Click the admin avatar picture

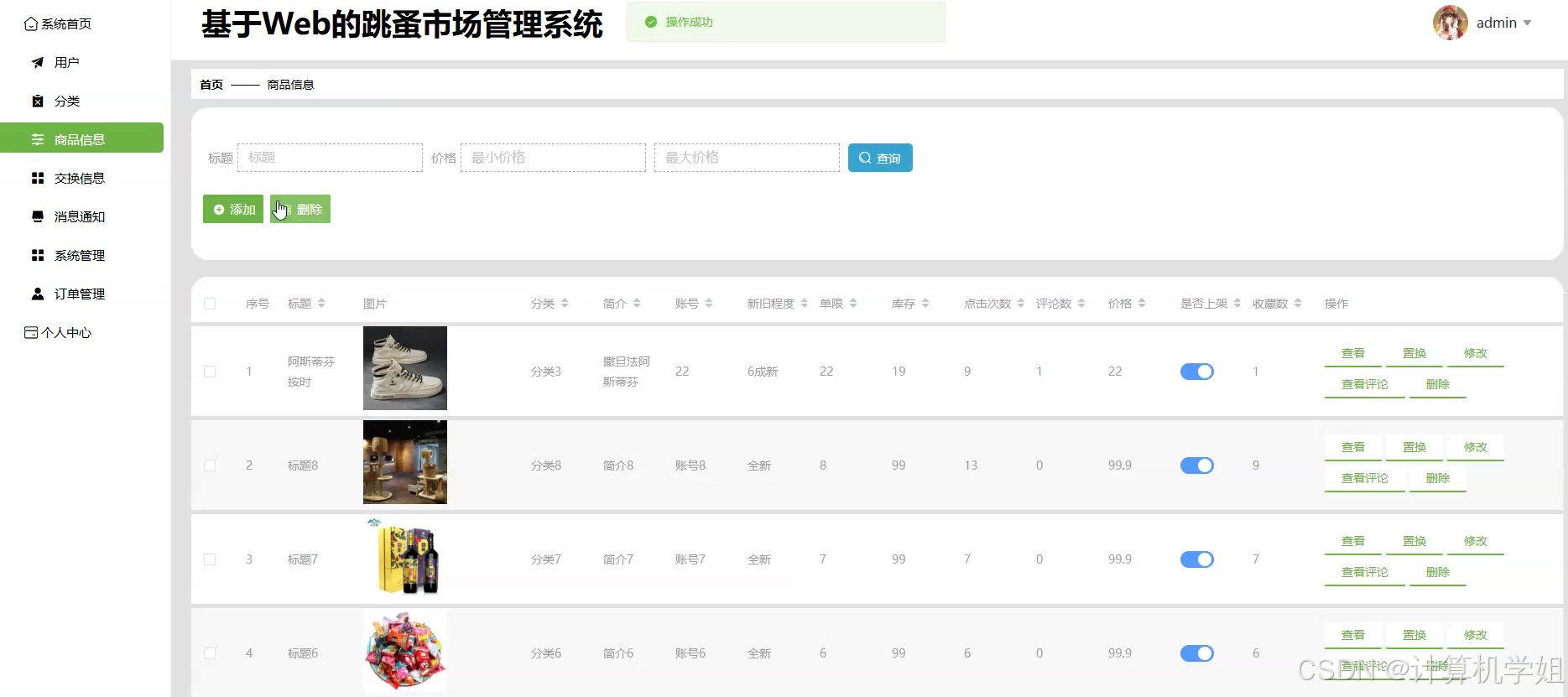(x=1450, y=23)
